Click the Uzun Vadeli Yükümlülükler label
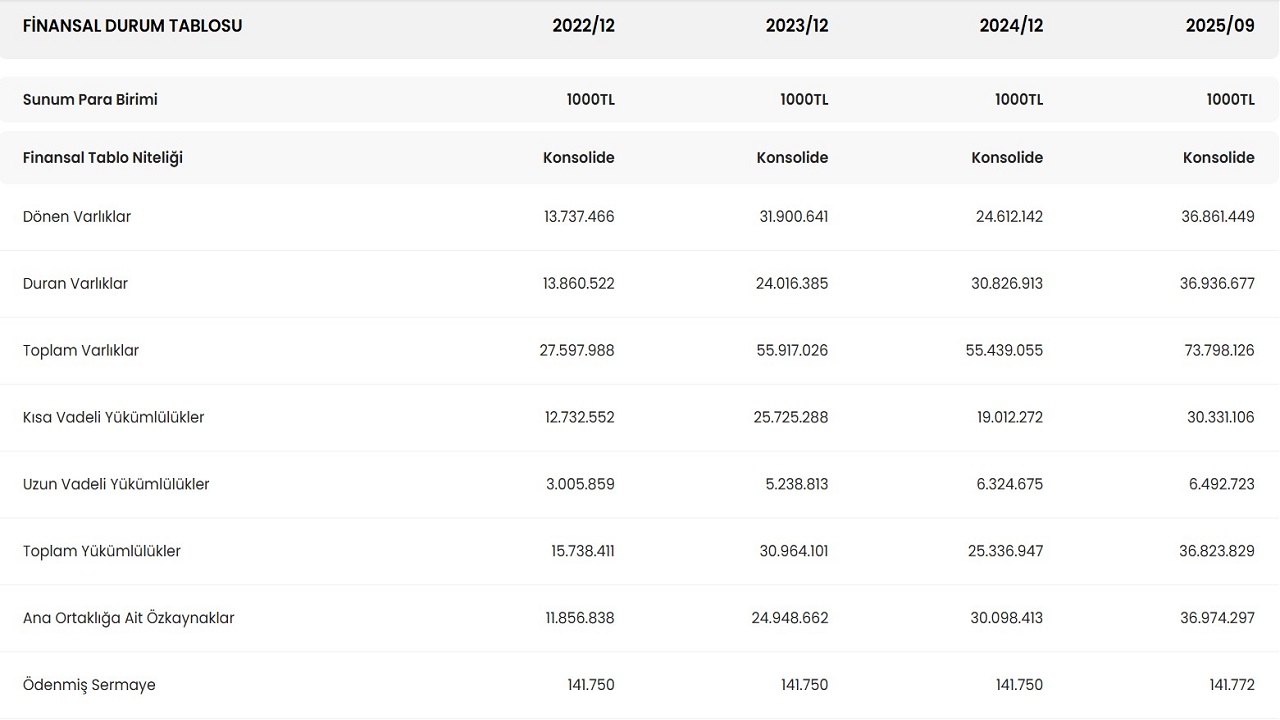Image resolution: width=1280 pixels, height=720 pixels. tap(116, 485)
